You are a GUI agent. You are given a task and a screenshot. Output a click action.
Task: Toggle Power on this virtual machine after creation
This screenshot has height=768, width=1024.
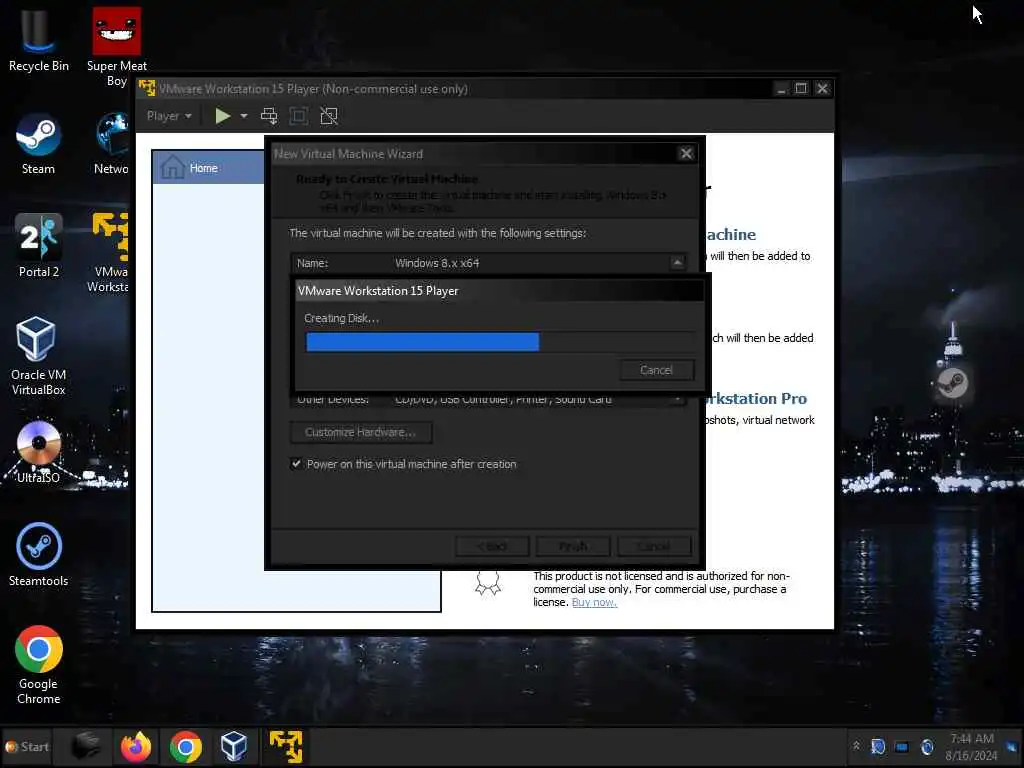pyautogui.click(x=296, y=464)
